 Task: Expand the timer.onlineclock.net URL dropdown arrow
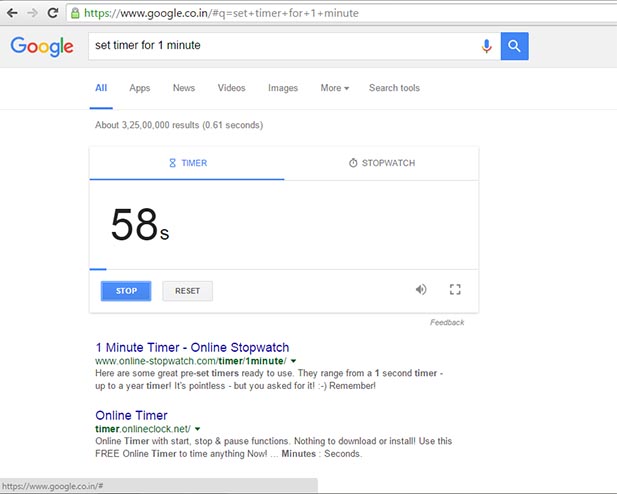click(198, 429)
